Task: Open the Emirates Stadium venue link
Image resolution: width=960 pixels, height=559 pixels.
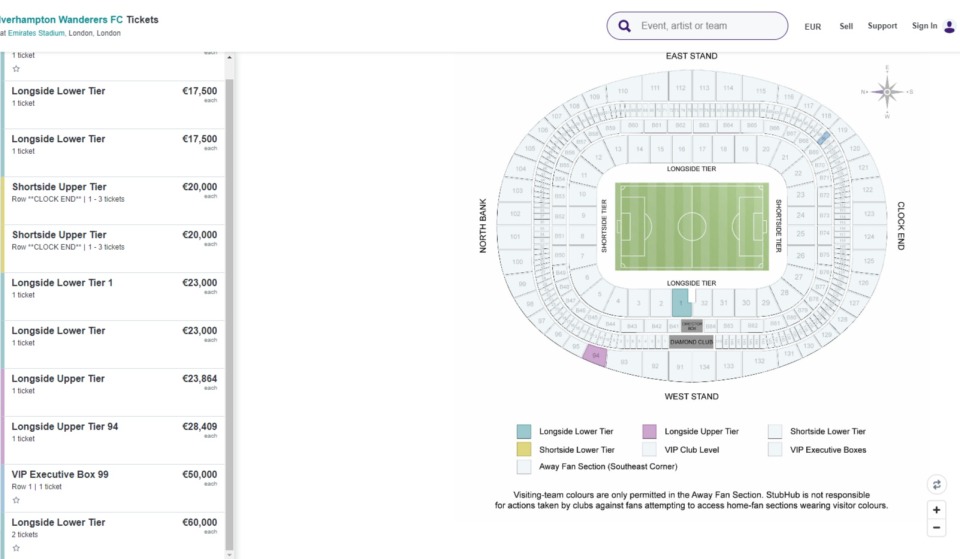Action: pyautogui.click(x=36, y=33)
